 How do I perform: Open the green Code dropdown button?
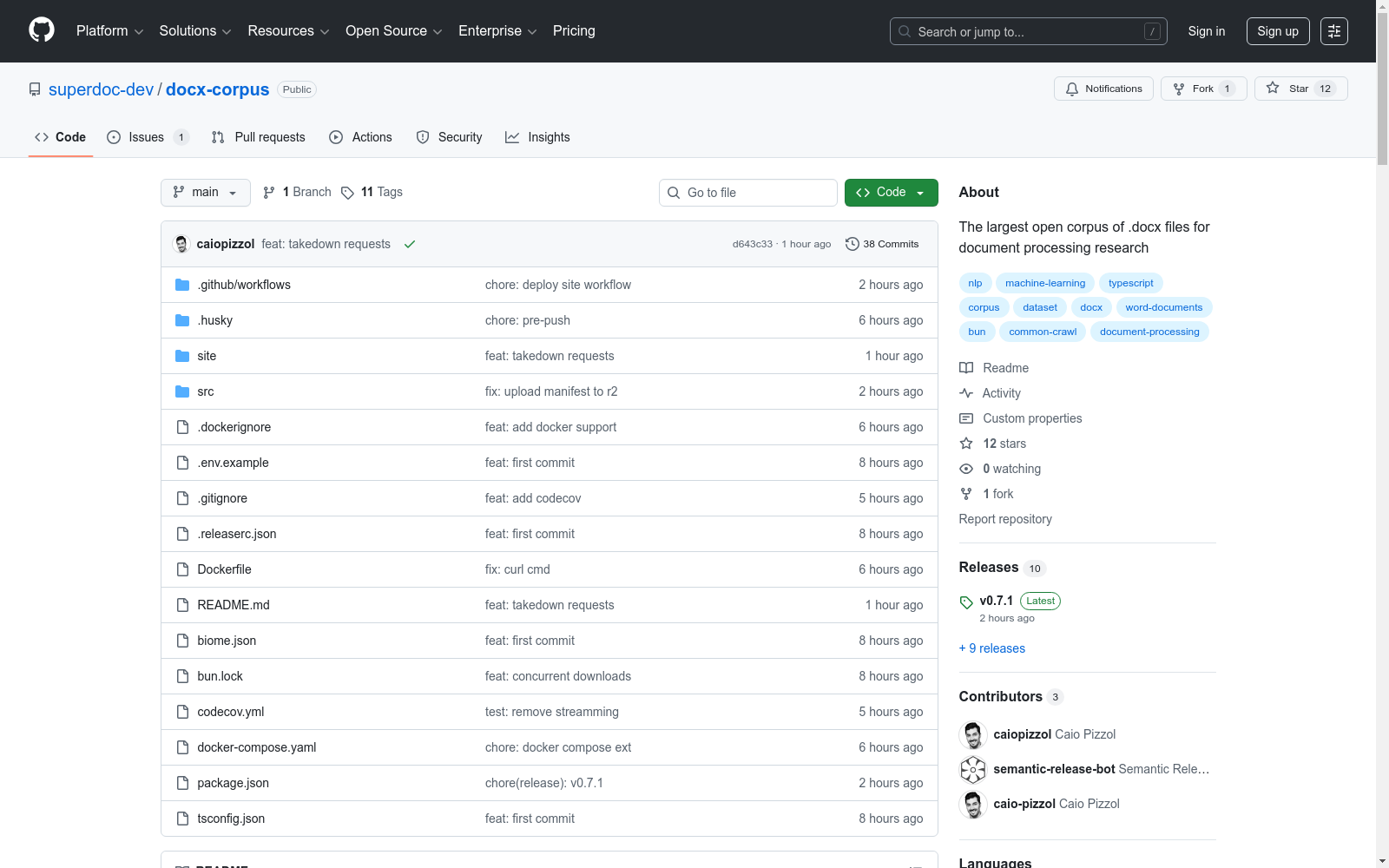click(891, 193)
